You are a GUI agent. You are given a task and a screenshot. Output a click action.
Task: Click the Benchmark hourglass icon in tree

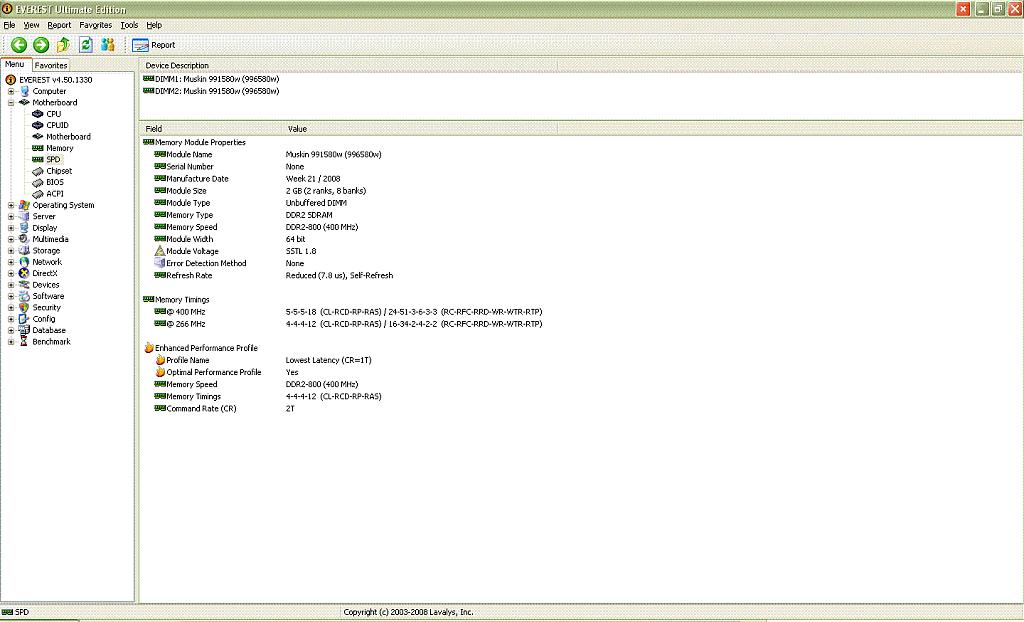pos(24,342)
